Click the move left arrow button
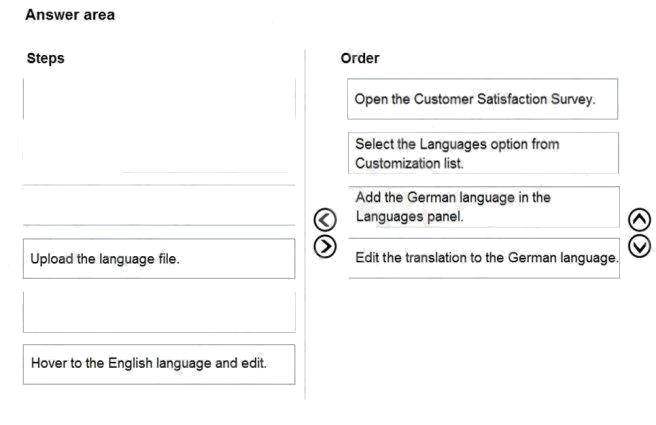656x425 pixels. [x=322, y=221]
